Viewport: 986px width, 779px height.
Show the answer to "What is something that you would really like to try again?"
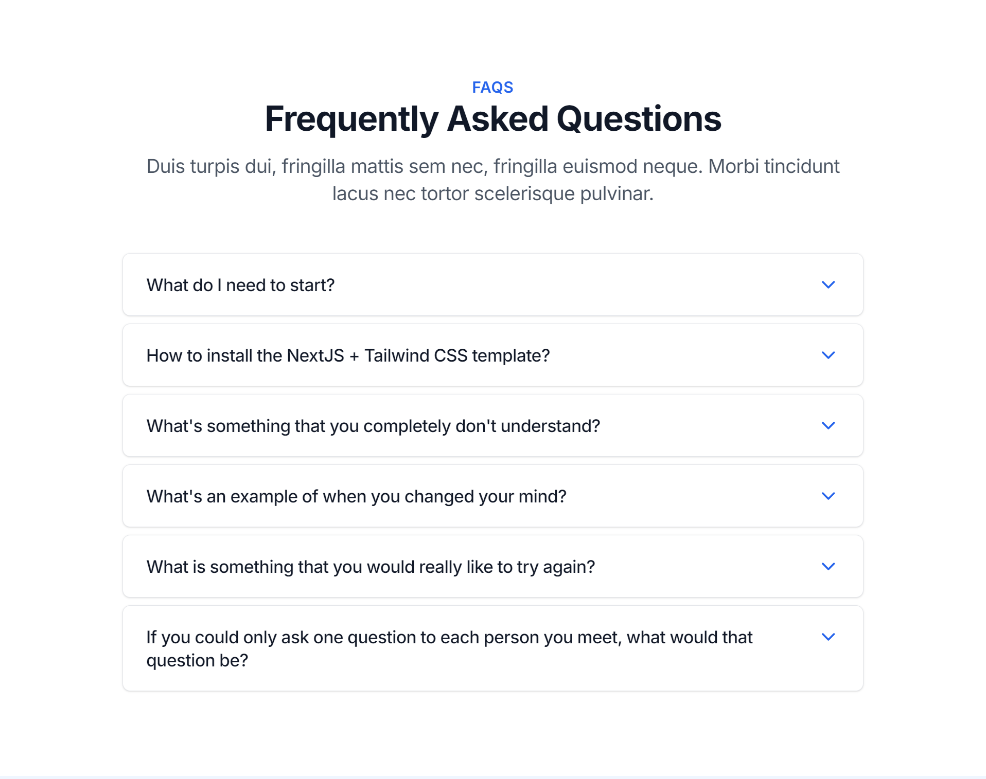tap(370, 567)
